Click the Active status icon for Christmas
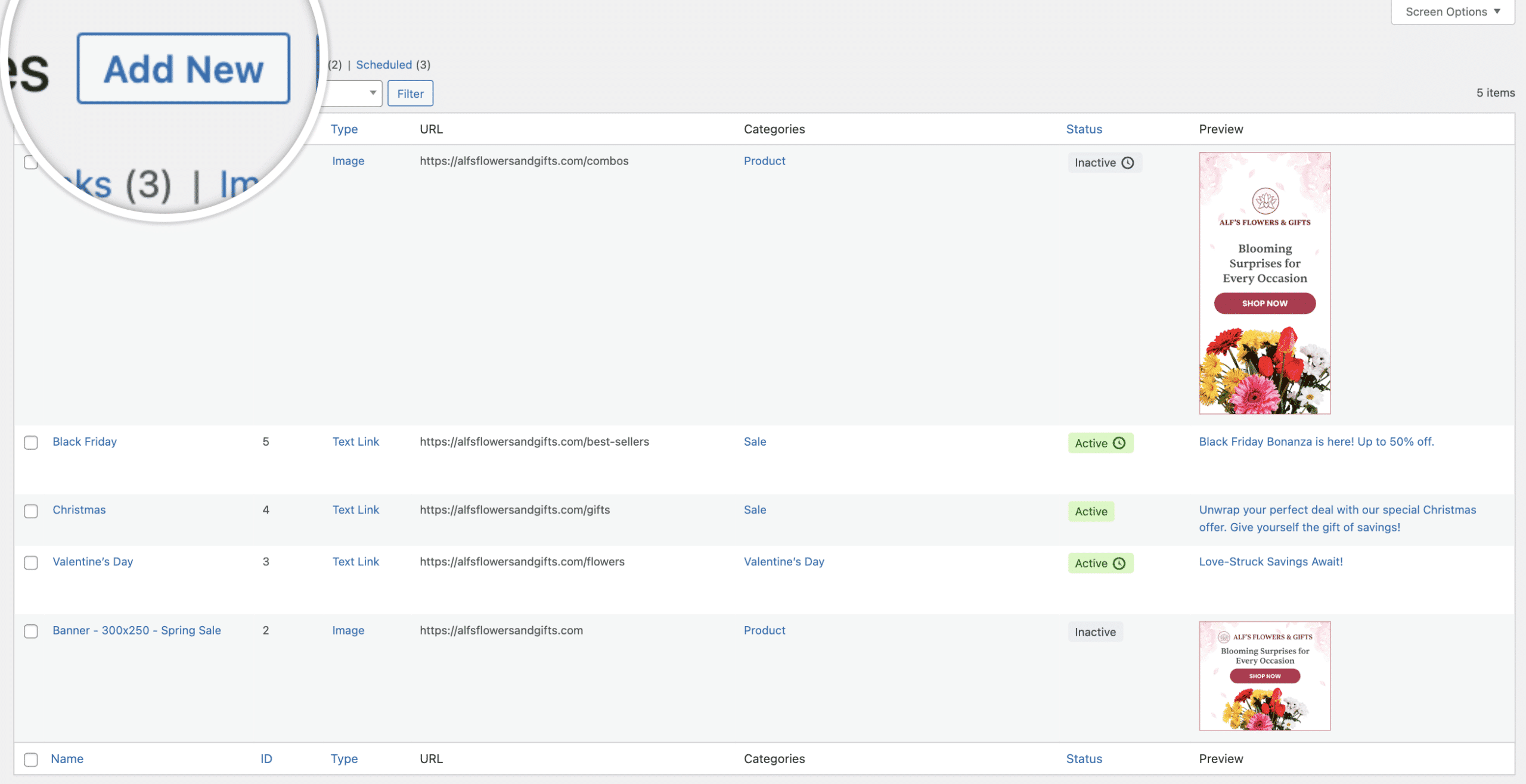Viewport: 1526px width, 784px height. (x=1090, y=511)
